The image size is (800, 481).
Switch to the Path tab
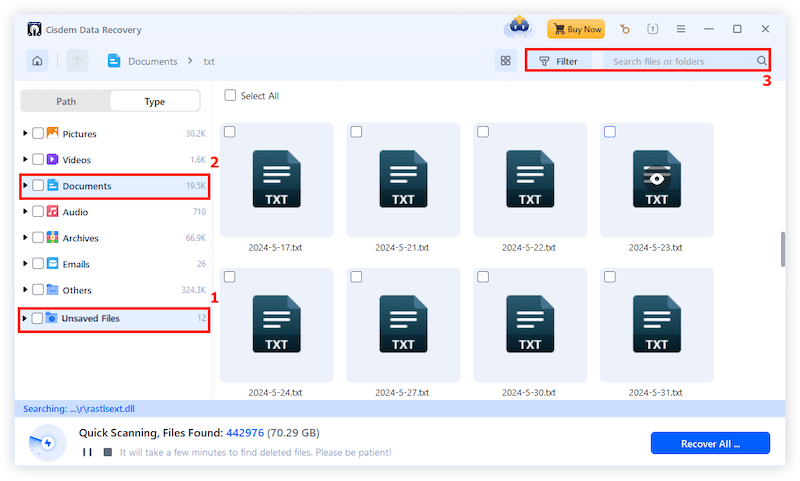[66, 102]
